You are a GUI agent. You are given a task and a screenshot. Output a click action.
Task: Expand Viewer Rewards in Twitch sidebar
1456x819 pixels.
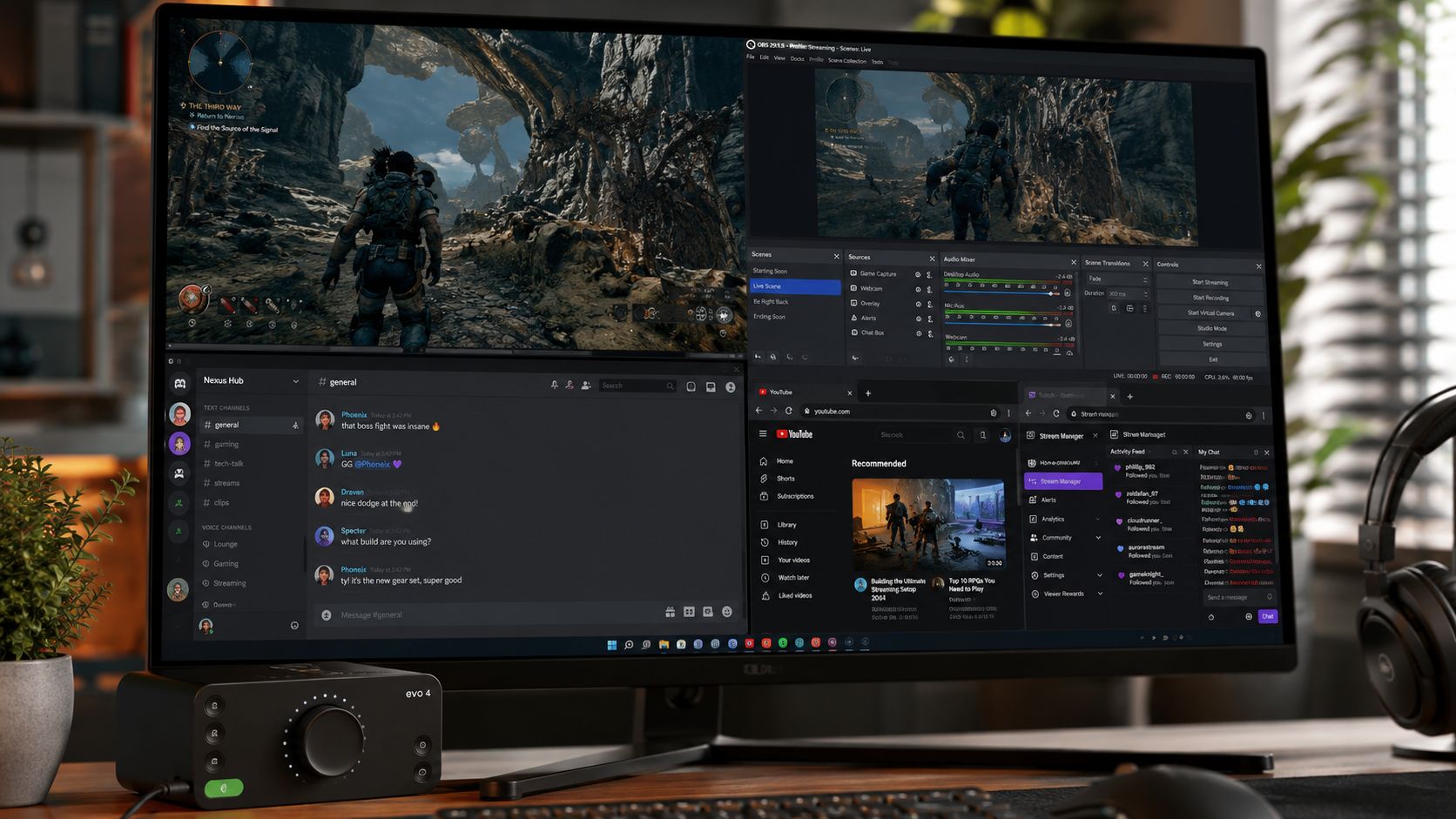(x=1100, y=594)
